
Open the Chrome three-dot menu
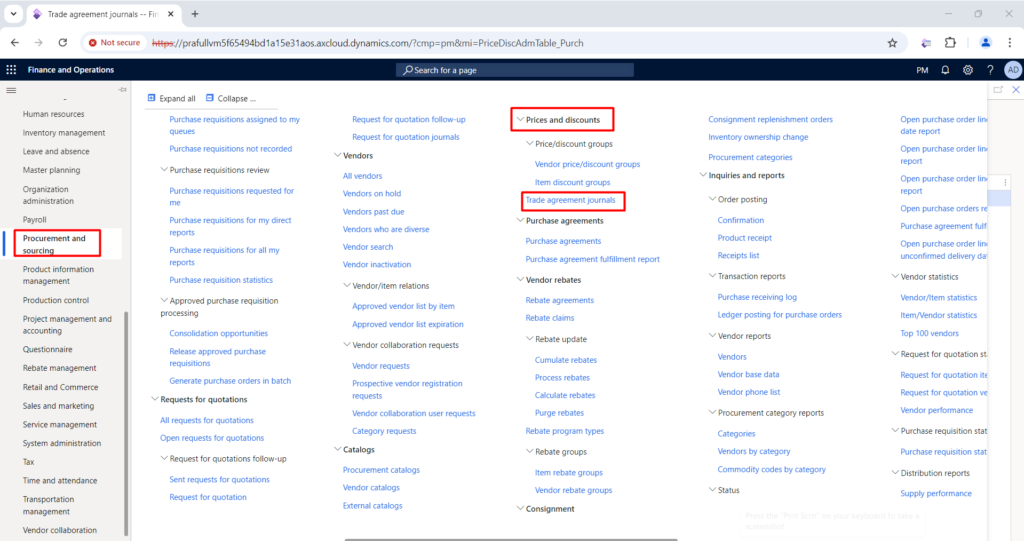(x=1010, y=42)
